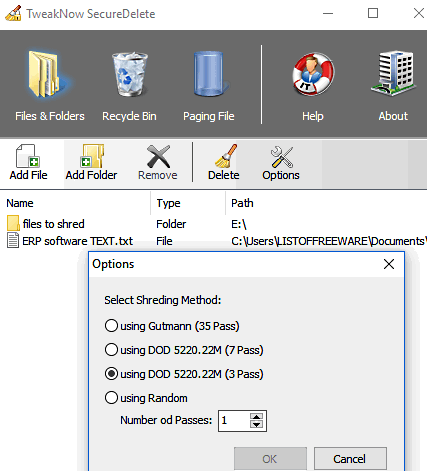Decrease the number of passes with down arrow
The image size is (427, 471).
[x=256, y=425]
